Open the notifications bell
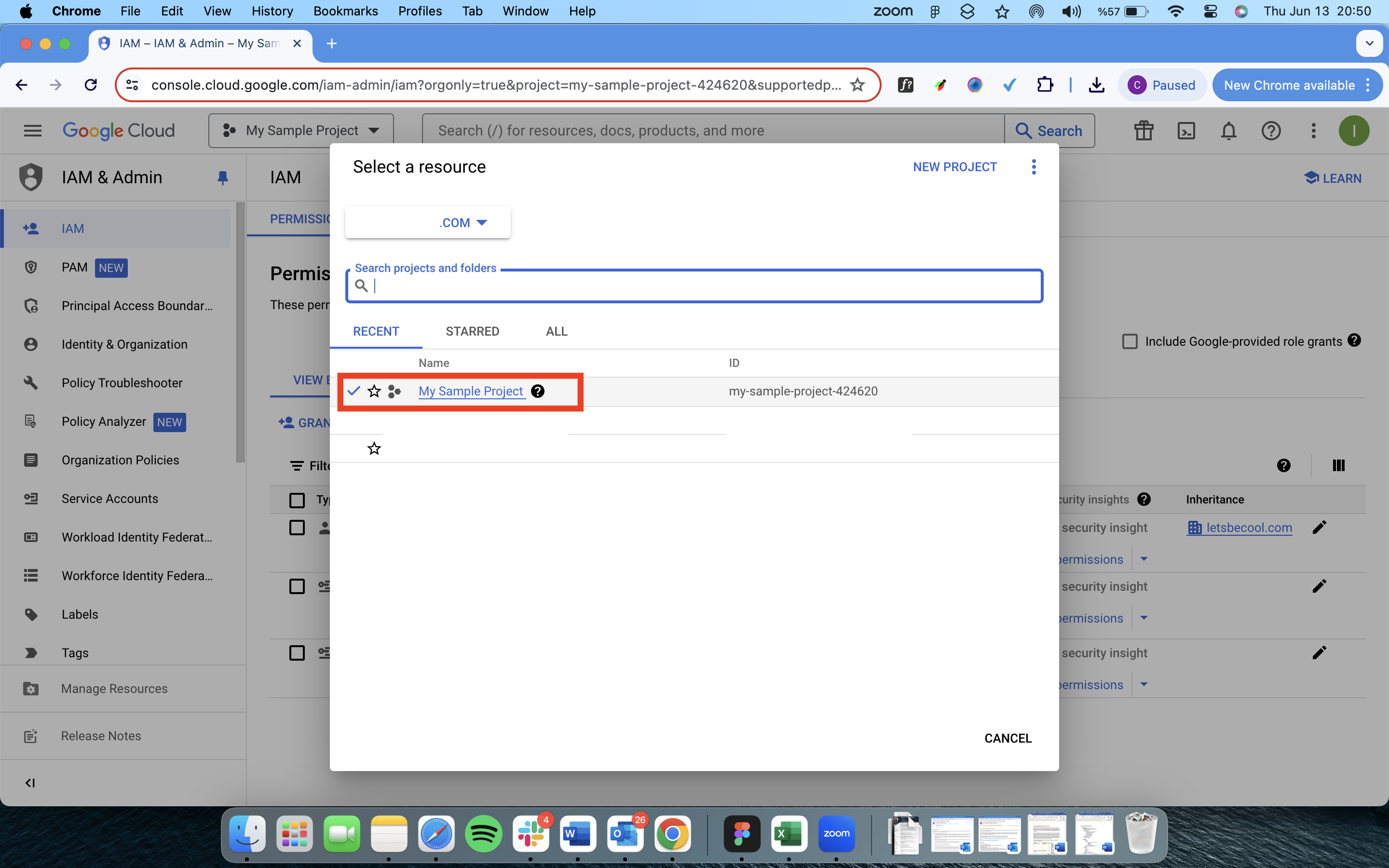The width and height of the screenshot is (1389, 868). 1228,131
